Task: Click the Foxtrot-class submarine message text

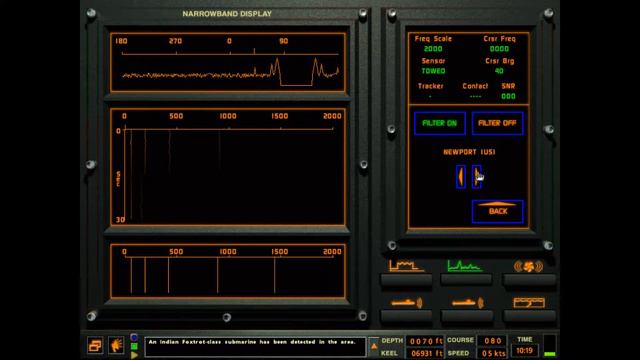Action: tap(252, 342)
